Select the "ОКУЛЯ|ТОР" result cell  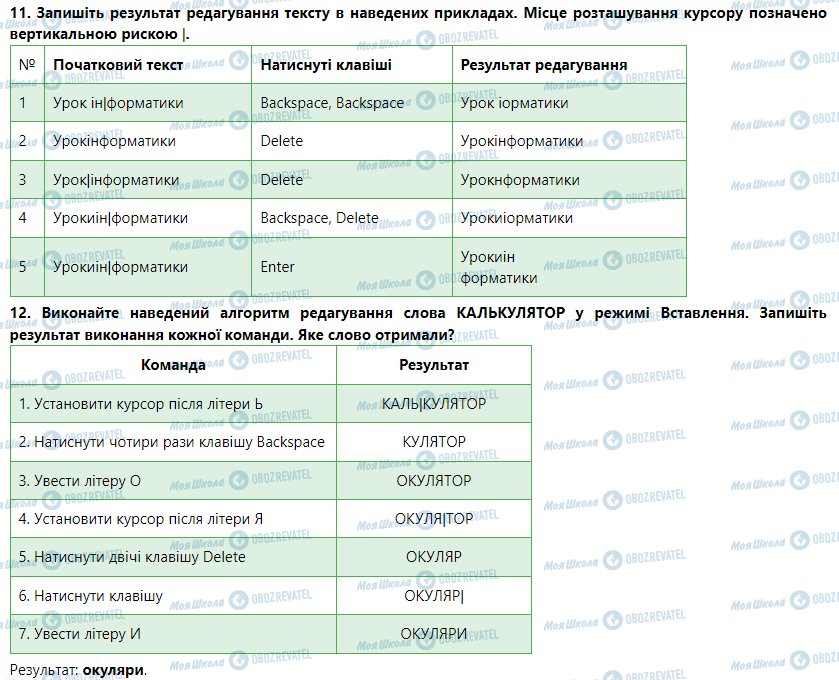click(x=433, y=519)
